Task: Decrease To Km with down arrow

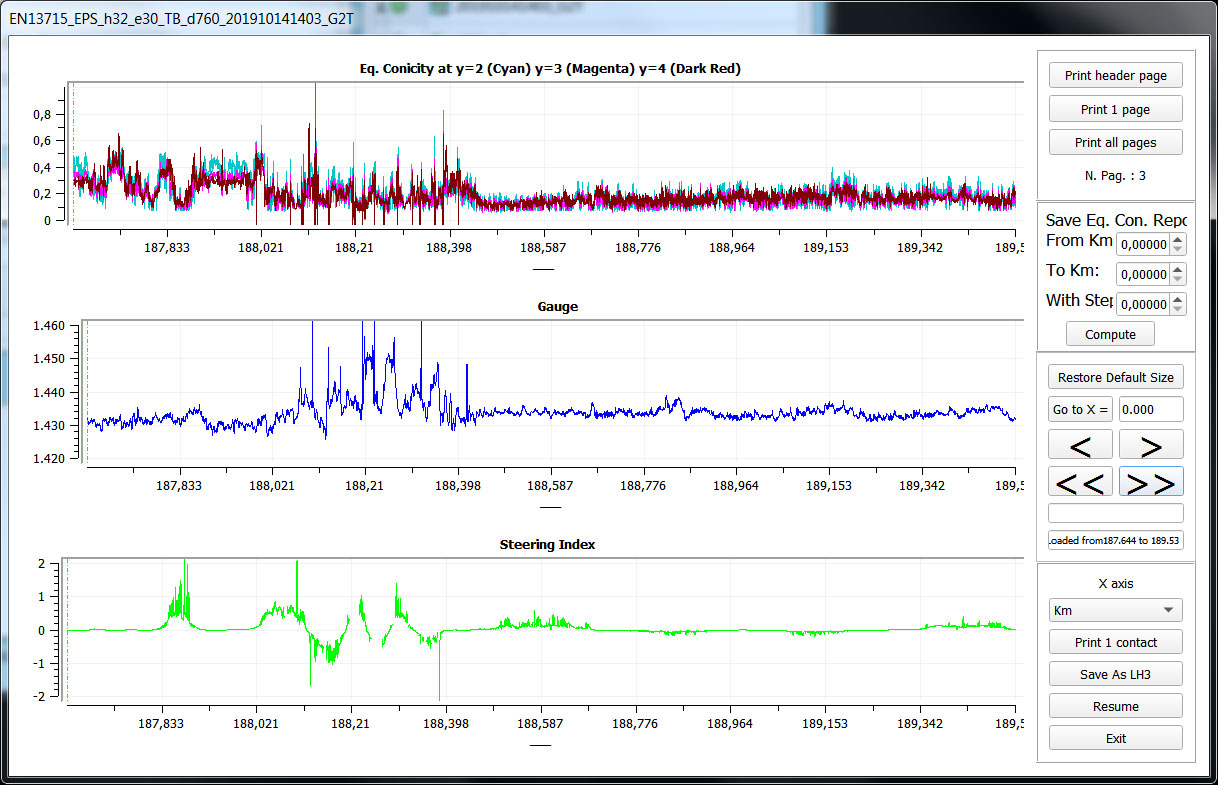Action: coord(1178,280)
